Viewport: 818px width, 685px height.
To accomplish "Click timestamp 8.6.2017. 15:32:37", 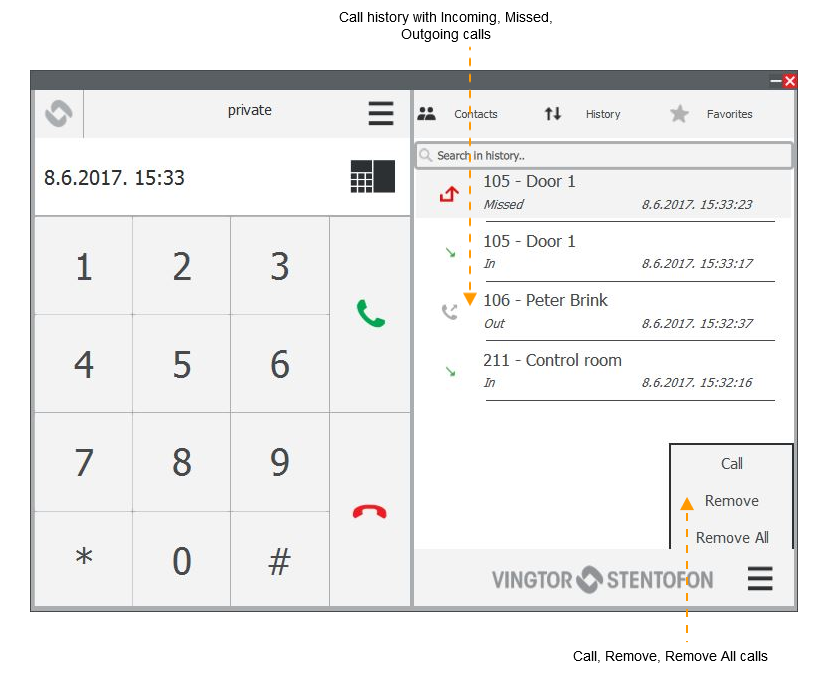I will coord(697,323).
